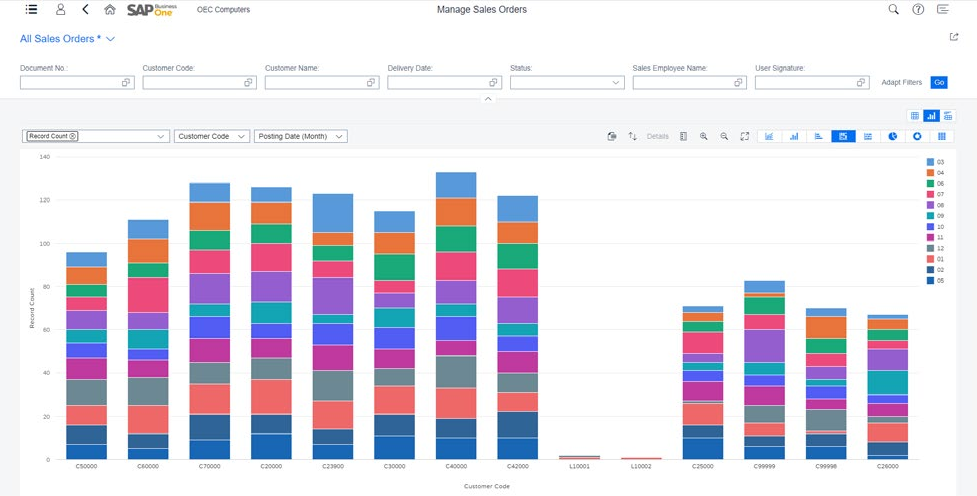Switch to combined chart and table view
This screenshot has height=496, width=977.
click(x=948, y=116)
